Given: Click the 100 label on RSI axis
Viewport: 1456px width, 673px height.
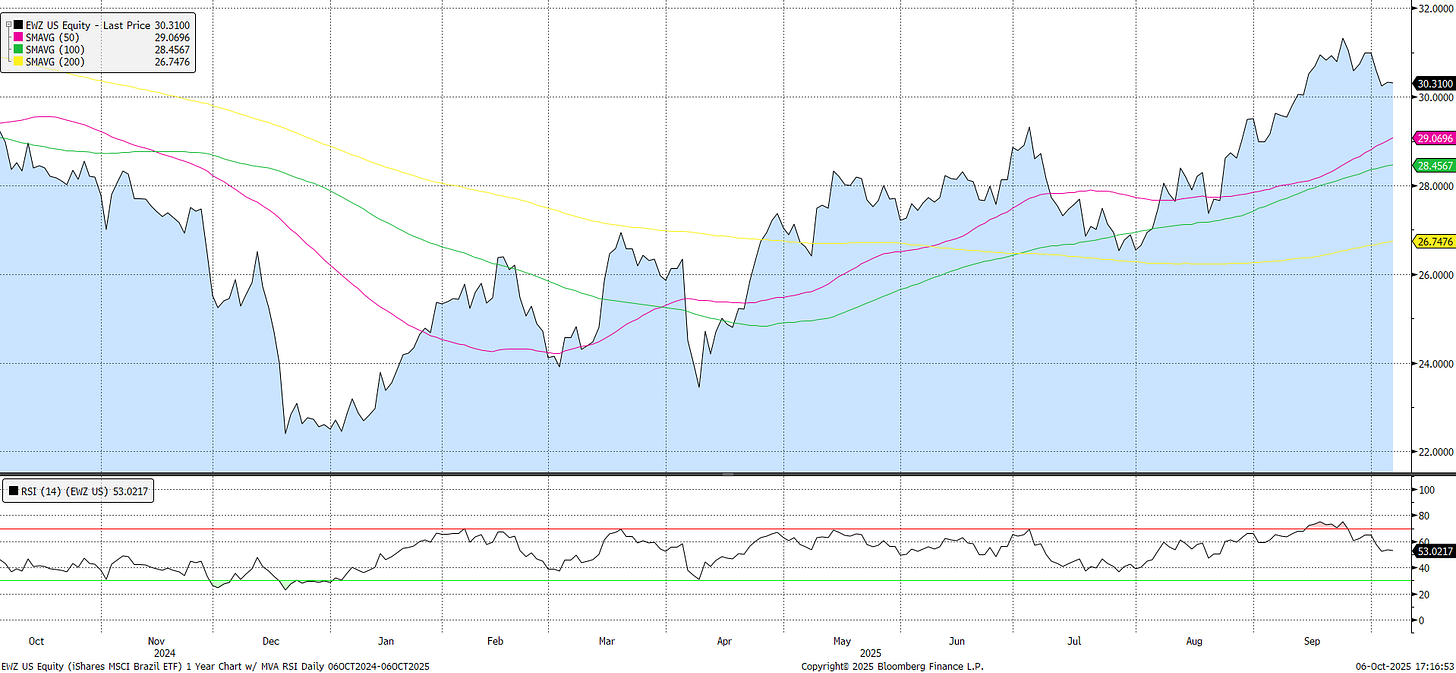Looking at the screenshot, I should pyautogui.click(x=1427, y=490).
